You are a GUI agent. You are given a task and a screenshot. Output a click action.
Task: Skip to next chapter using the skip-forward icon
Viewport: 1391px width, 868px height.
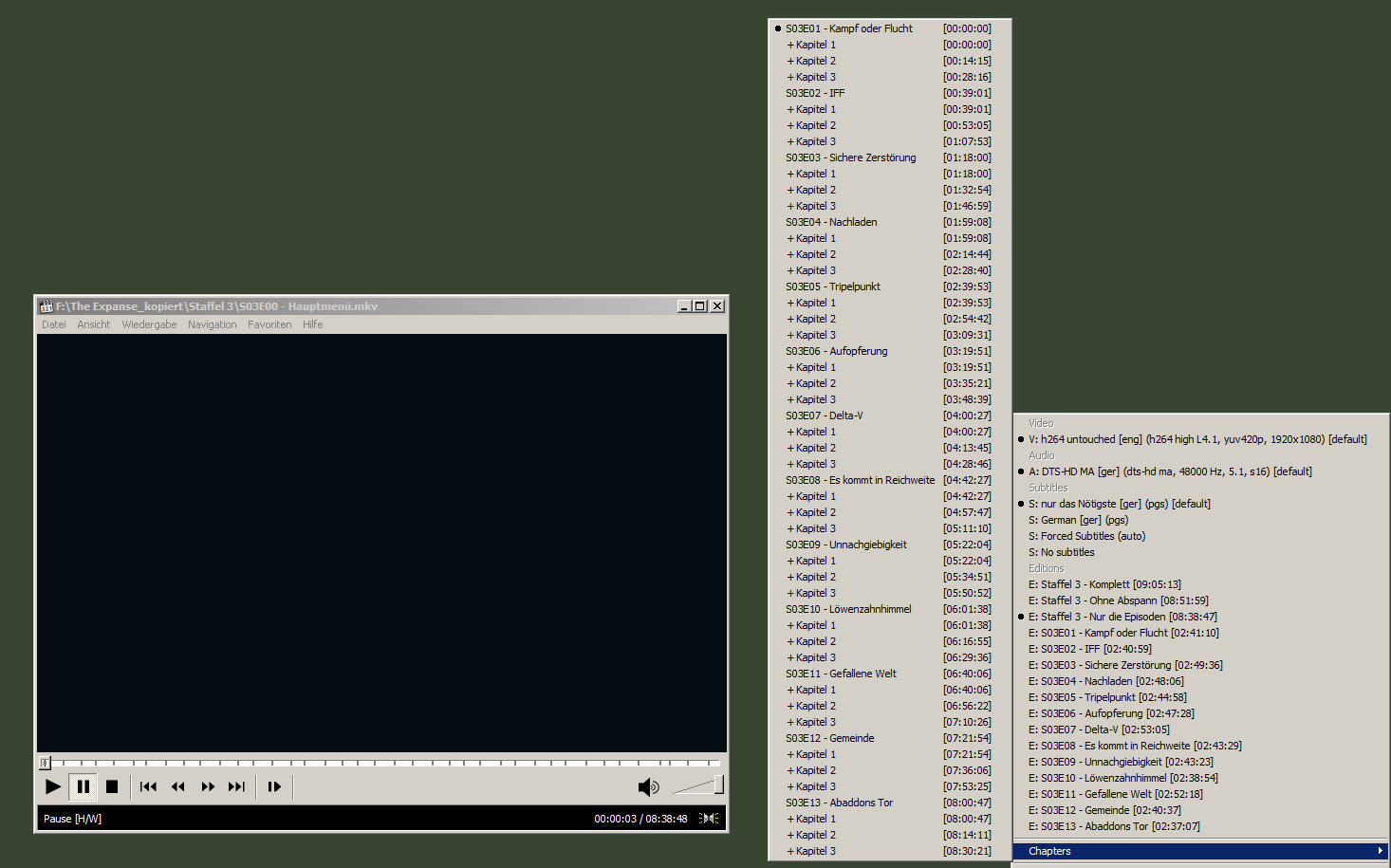236,786
